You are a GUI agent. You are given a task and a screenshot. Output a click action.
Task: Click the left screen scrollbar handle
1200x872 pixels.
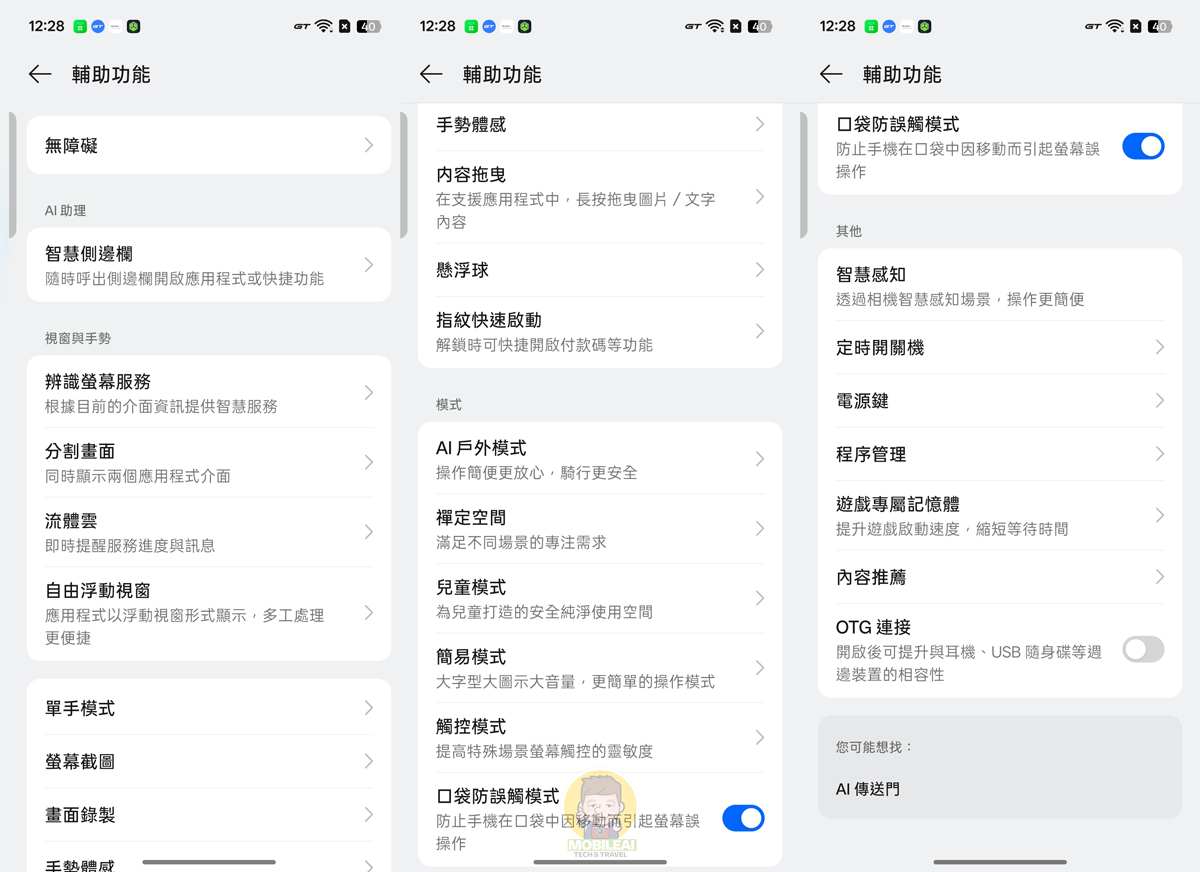click(12, 175)
